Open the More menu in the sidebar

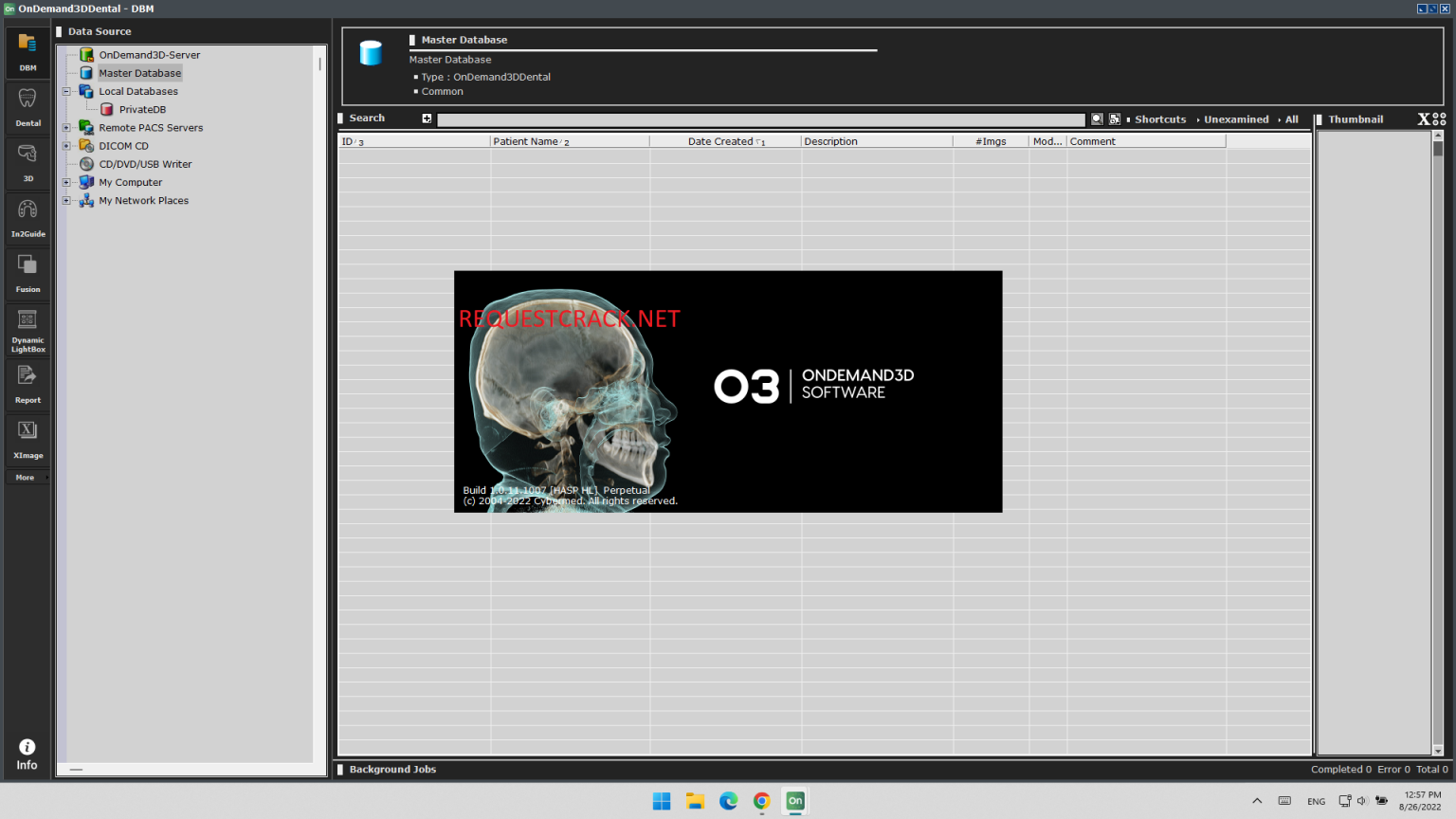(x=27, y=477)
